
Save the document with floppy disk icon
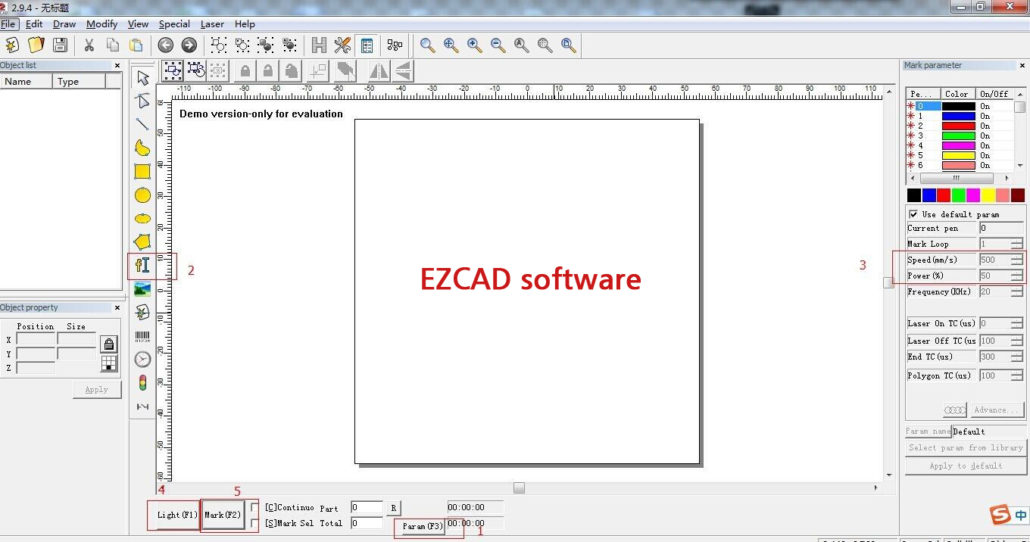tap(60, 45)
